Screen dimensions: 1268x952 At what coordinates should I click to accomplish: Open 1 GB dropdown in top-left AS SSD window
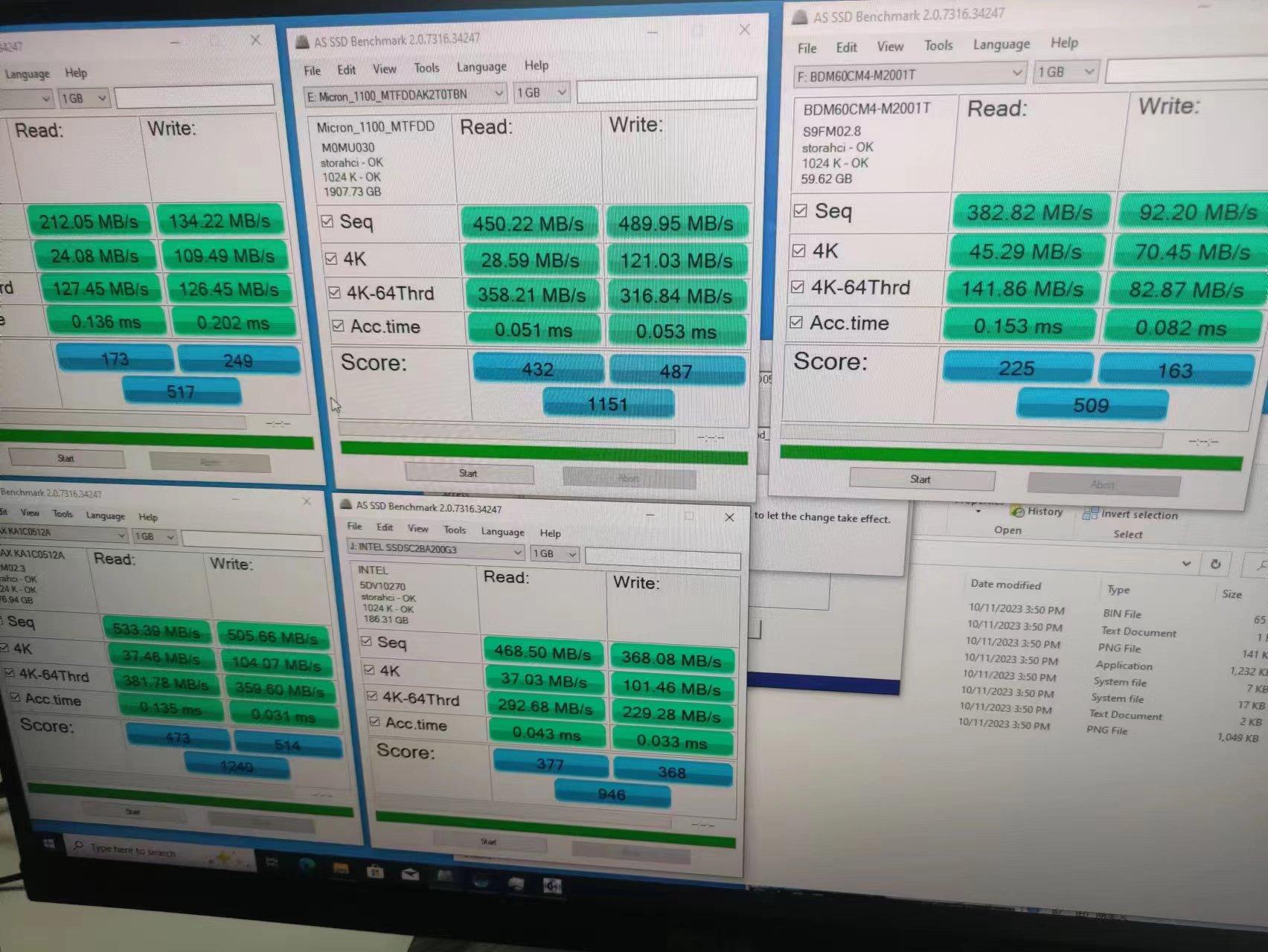(84, 98)
